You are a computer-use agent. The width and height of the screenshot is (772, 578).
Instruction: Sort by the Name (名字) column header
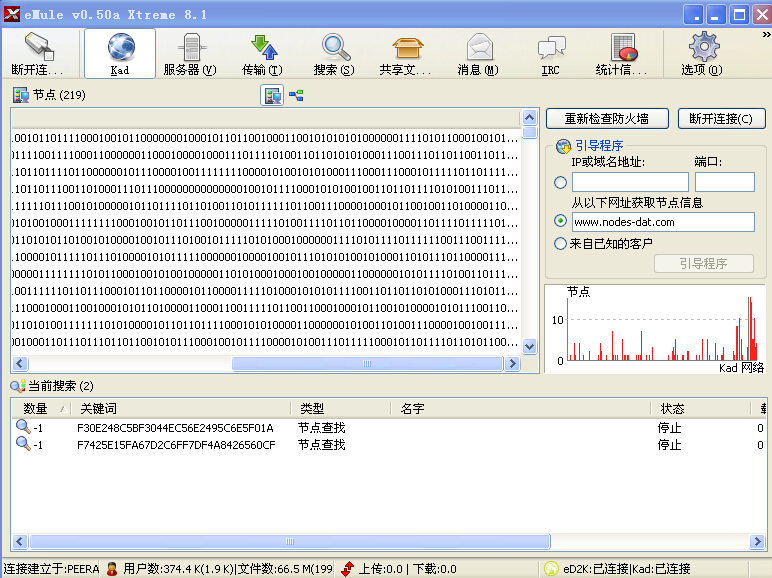(x=521, y=409)
